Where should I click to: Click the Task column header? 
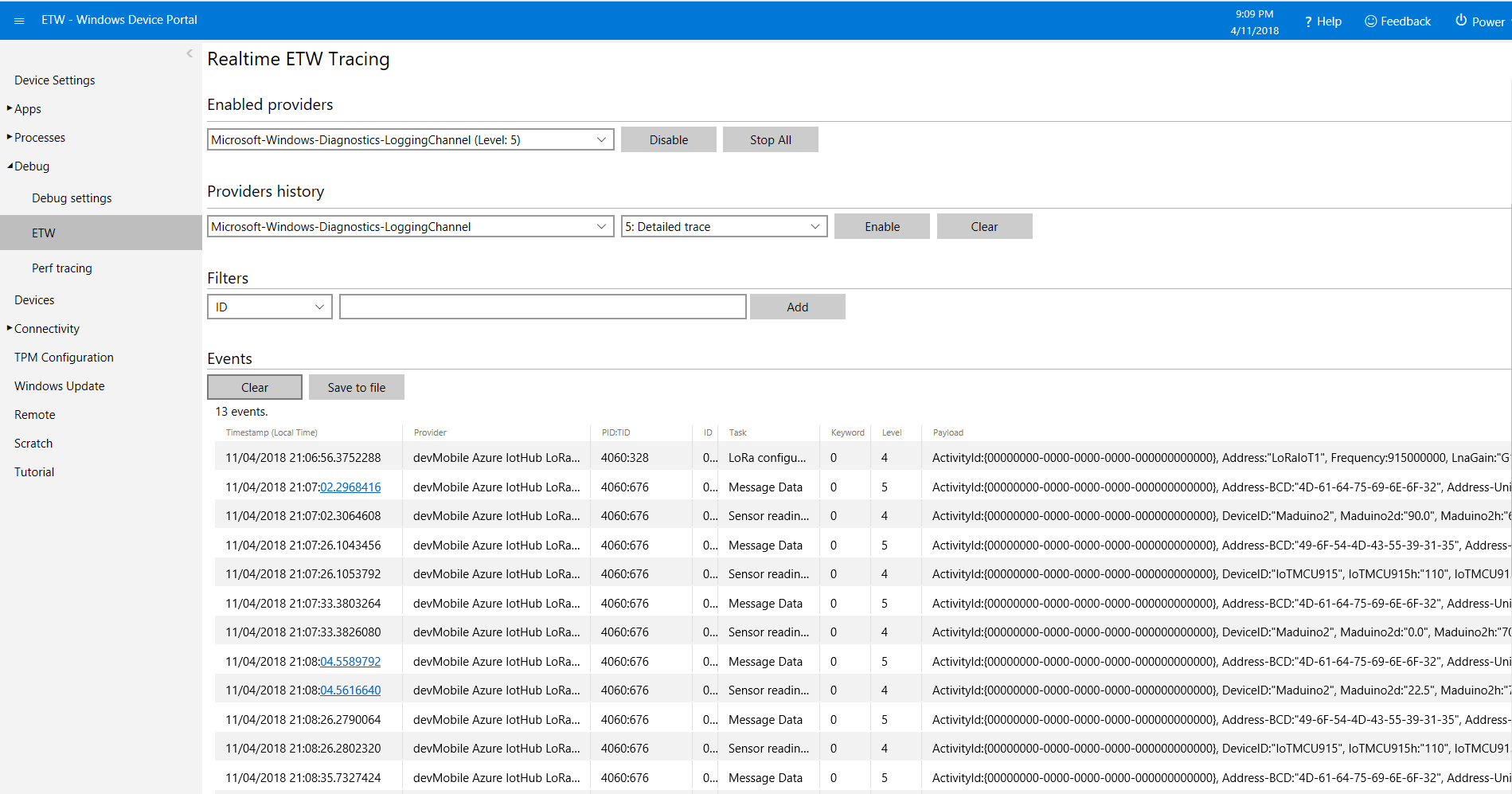click(x=737, y=432)
